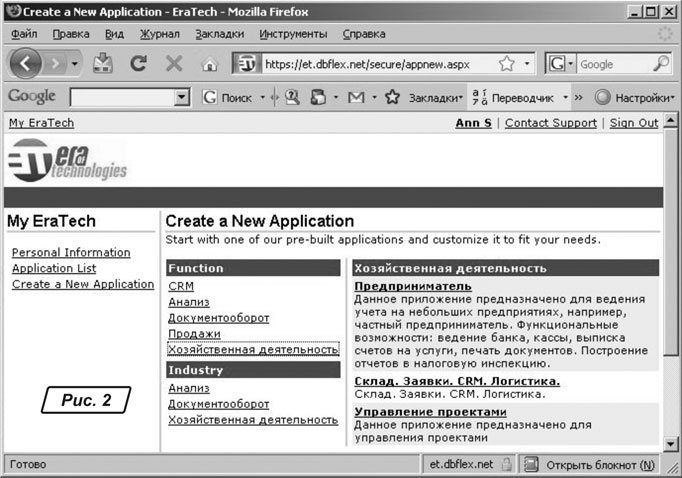682x478 pixels.
Task: Open the Закладки menu in menu bar
Action: (219, 33)
